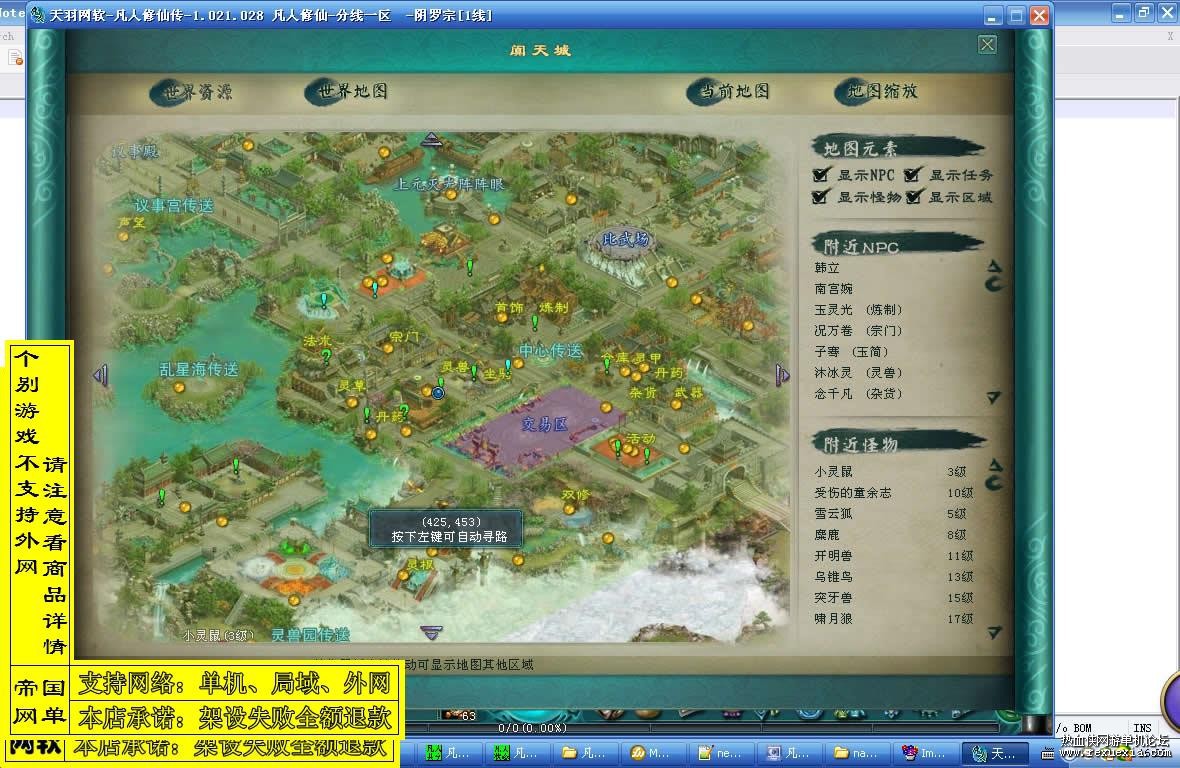Click the 比武场 arena icon on map
The height and width of the screenshot is (768, 1180).
pos(625,240)
